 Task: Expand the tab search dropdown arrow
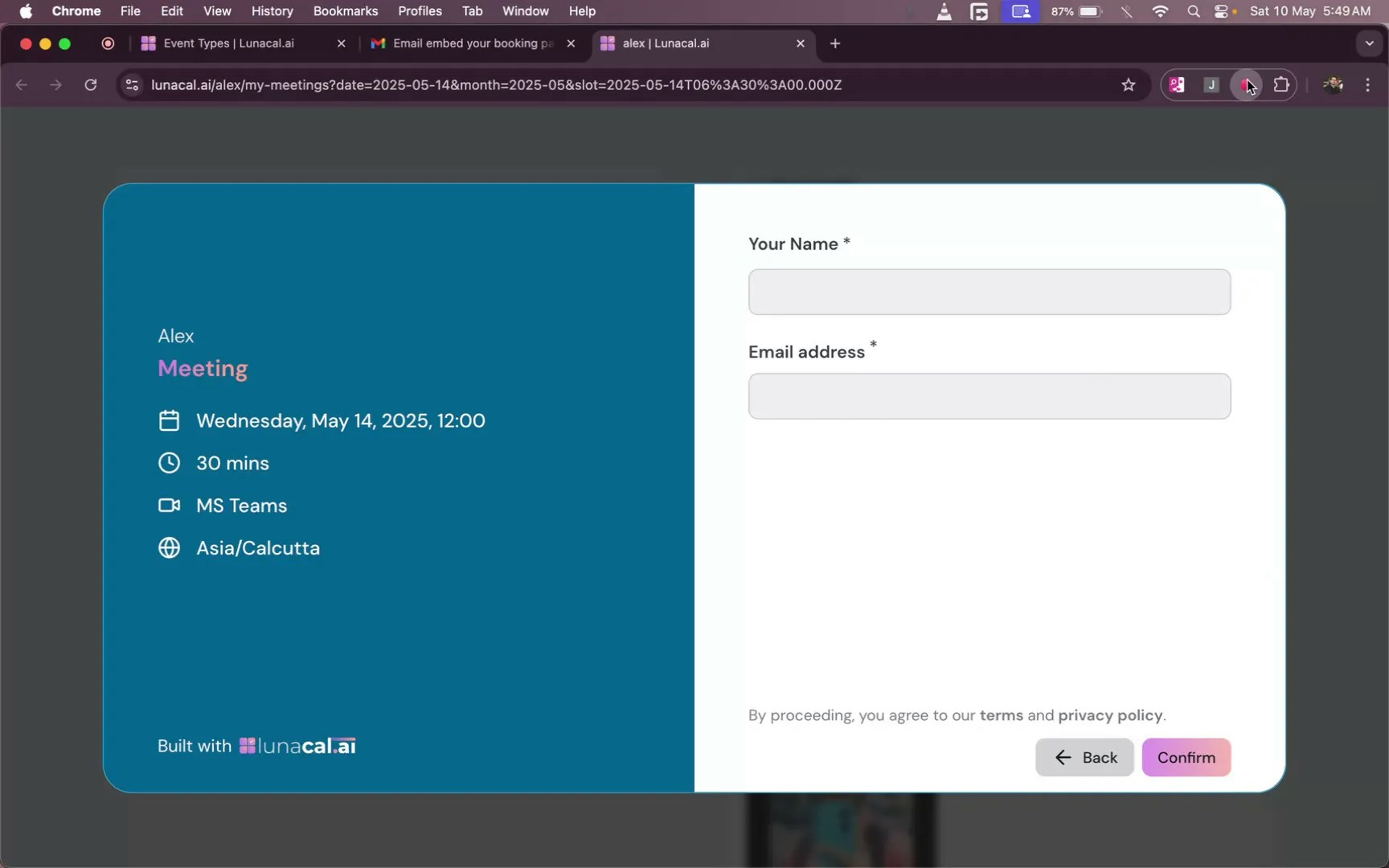1369,43
